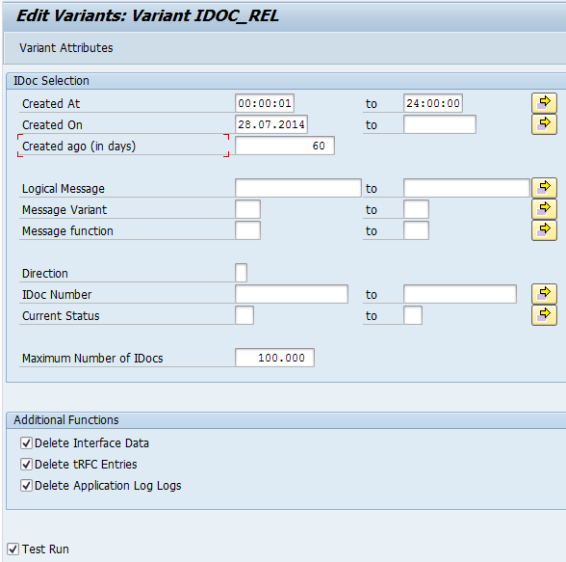Click the Additional Functions group header
Screen dimensions: 566x562
coord(66,420)
